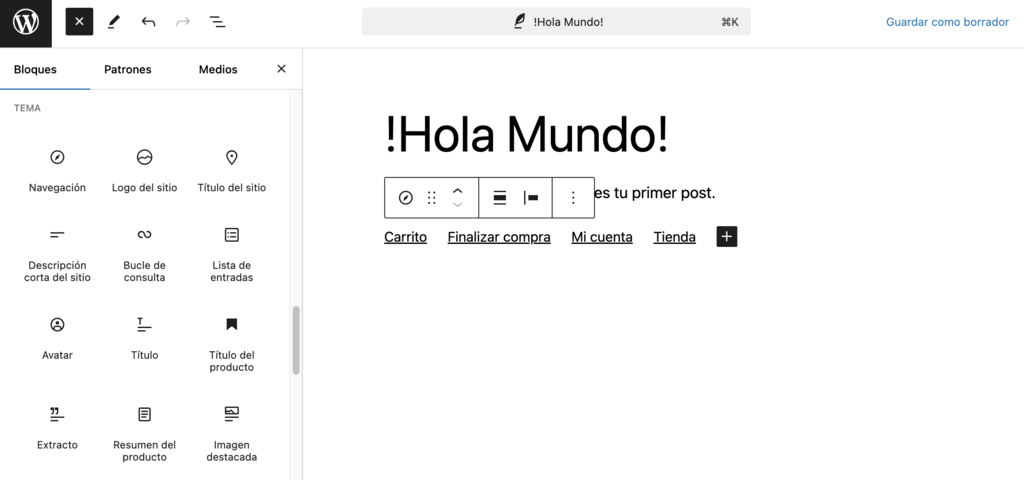This screenshot has width=1024, height=480.
Task: Open the justify items dropdown in toolbar
Action: (531, 198)
